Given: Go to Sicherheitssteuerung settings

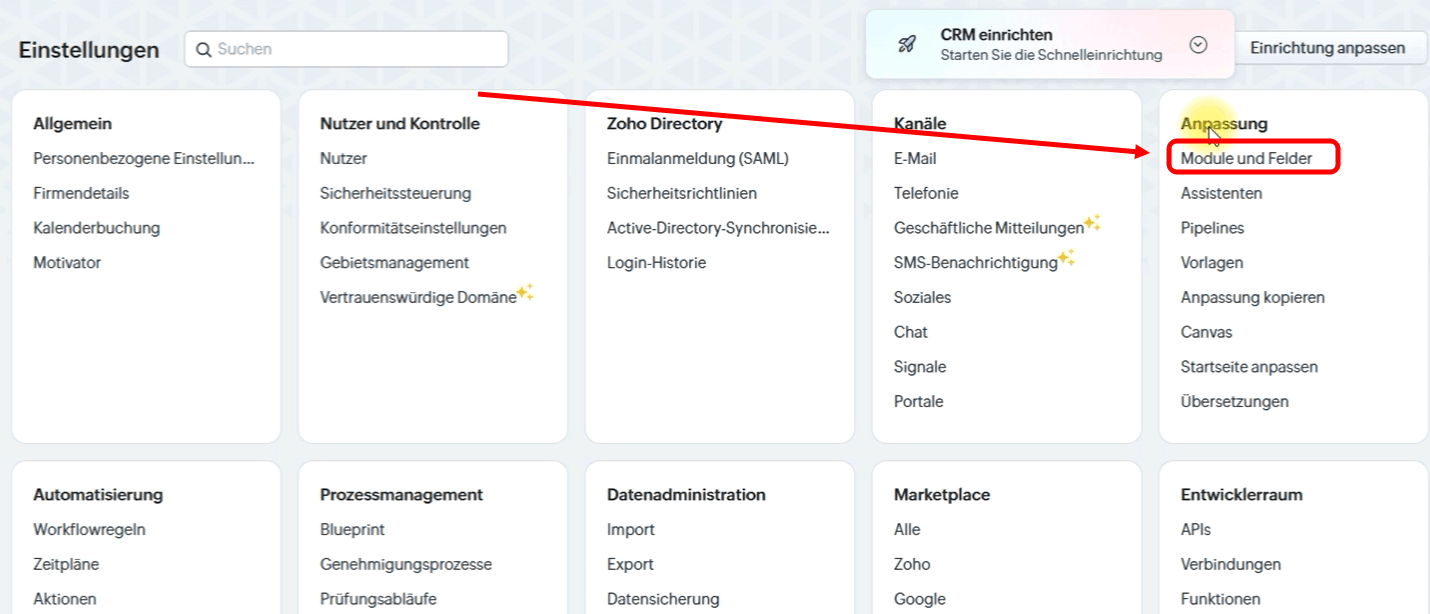Looking at the screenshot, I should (x=395, y=193).
